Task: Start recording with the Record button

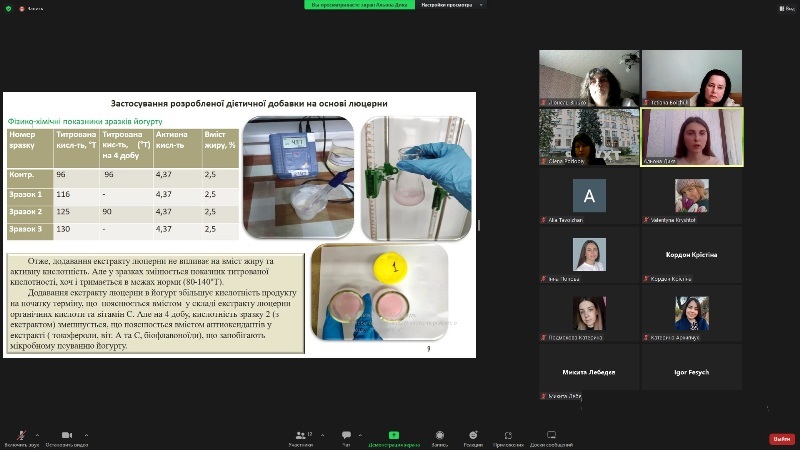Action: point(440,437)
